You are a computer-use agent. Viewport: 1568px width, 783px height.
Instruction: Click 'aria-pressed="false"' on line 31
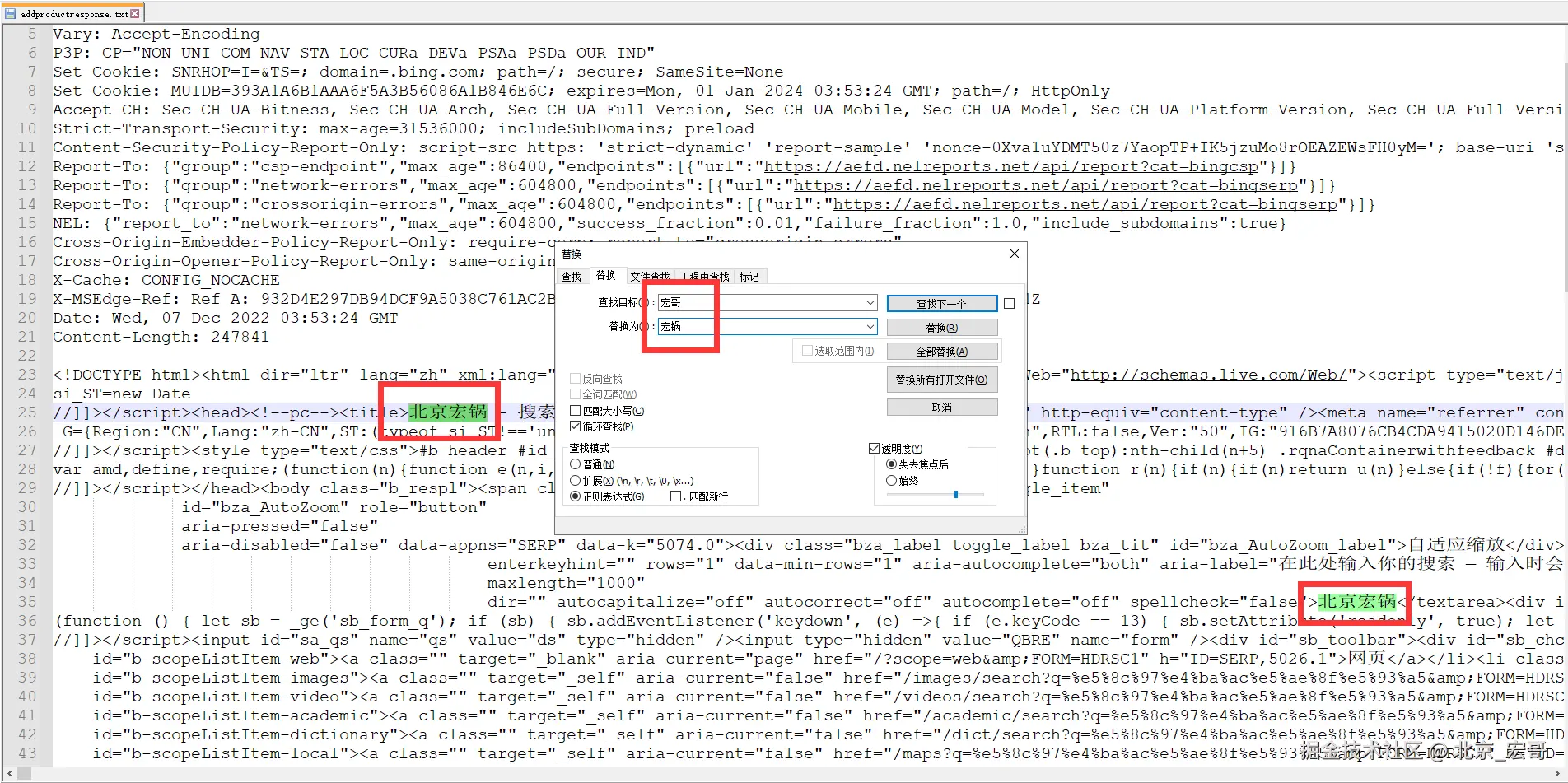[280, 526]
